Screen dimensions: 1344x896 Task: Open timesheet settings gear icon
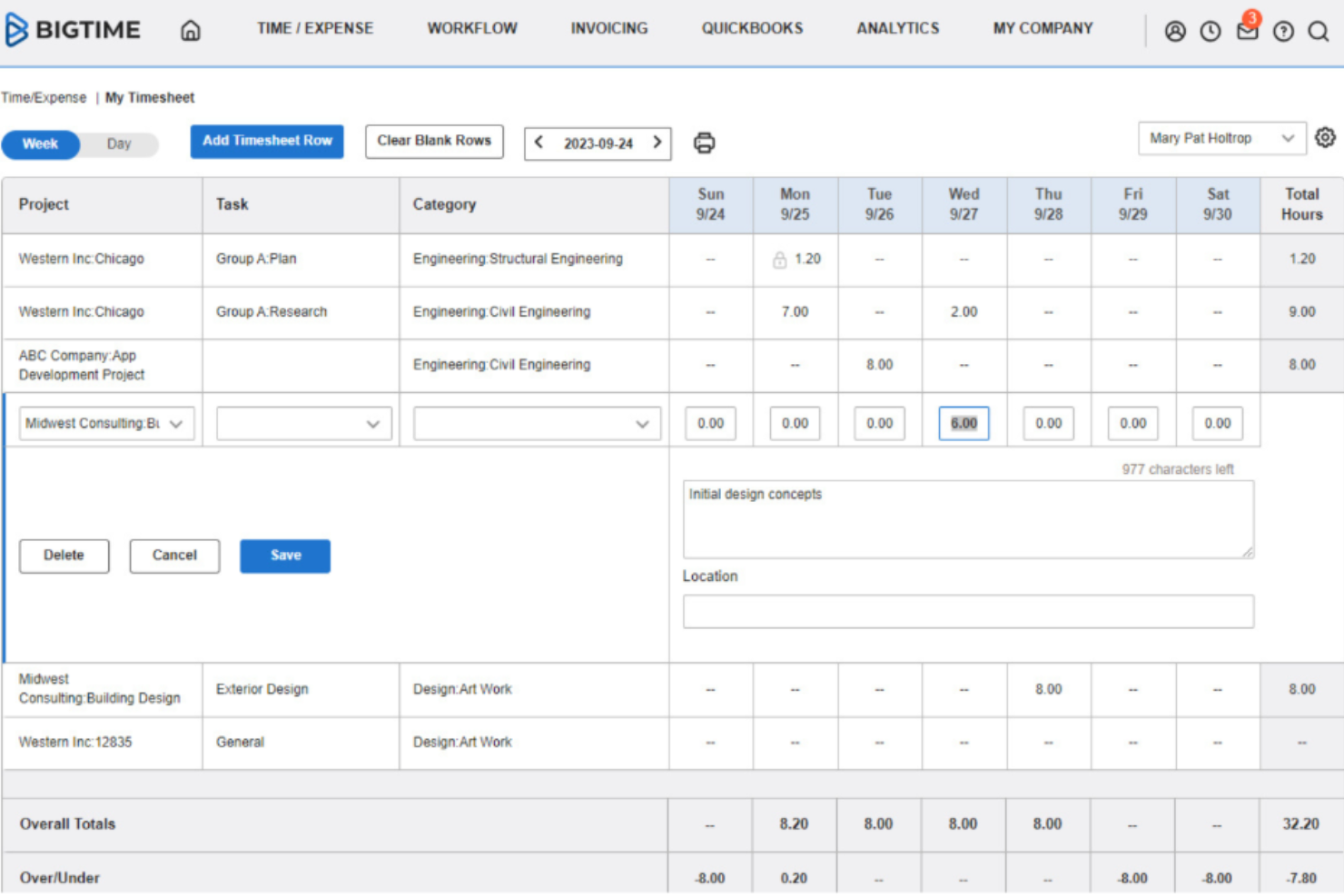(1325, 138)
